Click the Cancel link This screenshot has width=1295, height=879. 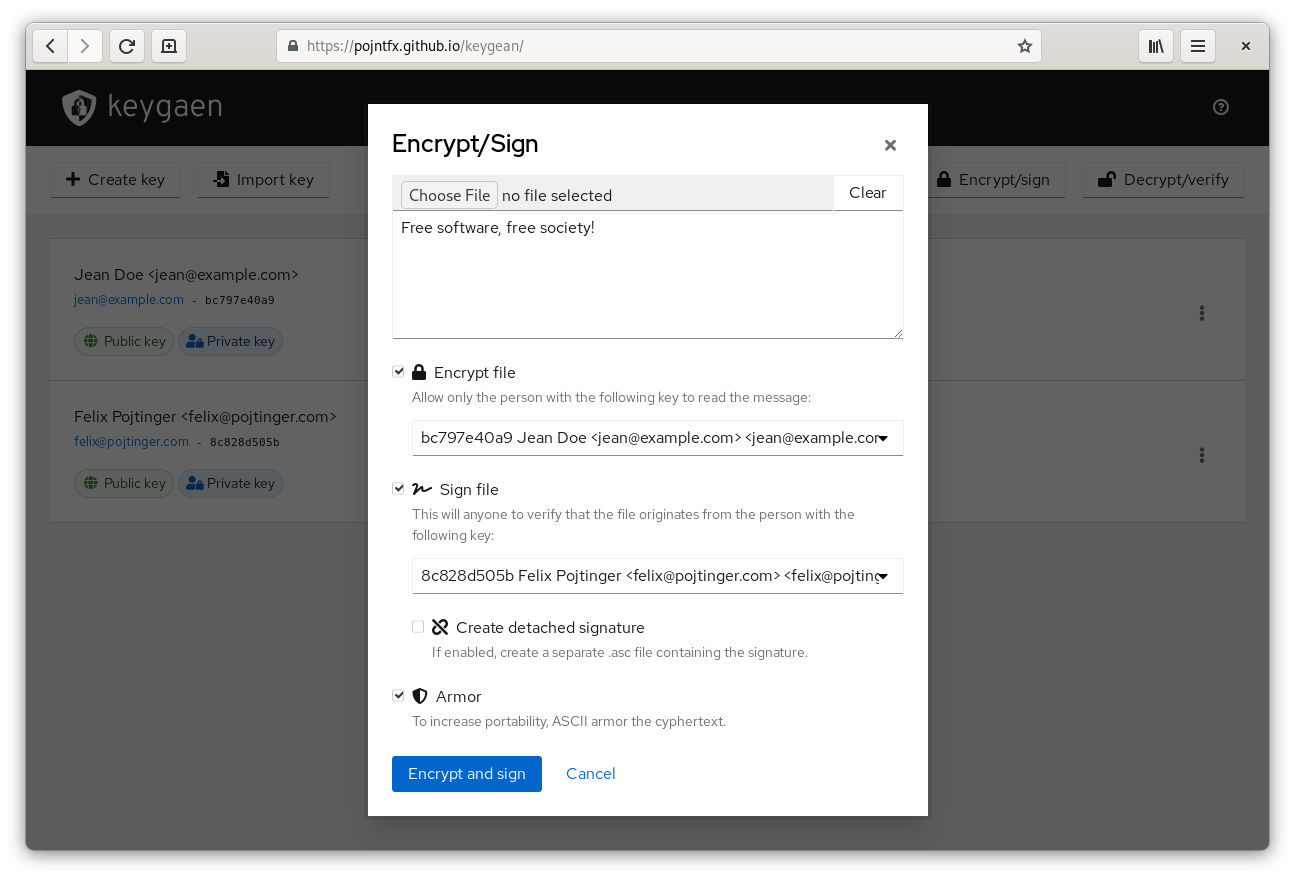coord(590,774)
